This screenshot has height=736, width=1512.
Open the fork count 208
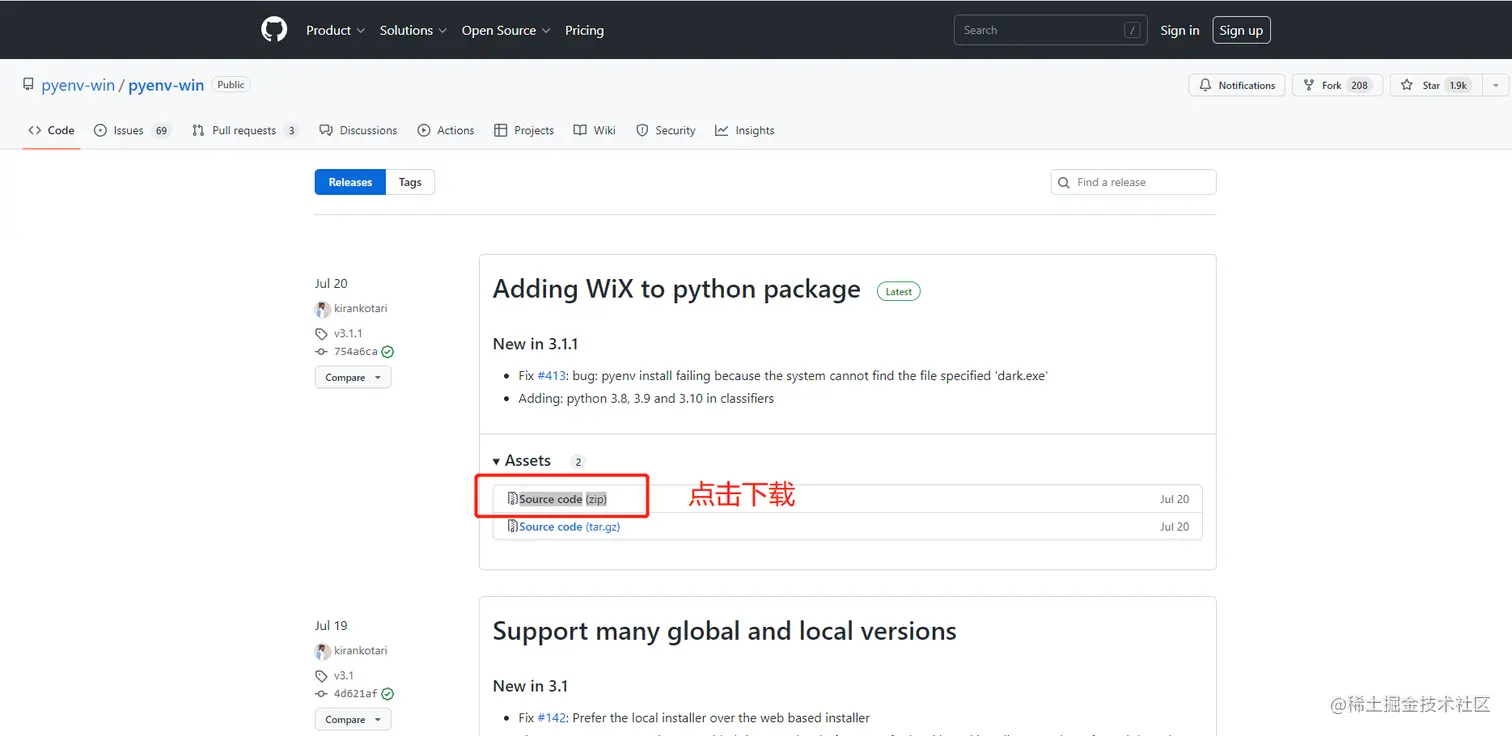pos(1359,86)
